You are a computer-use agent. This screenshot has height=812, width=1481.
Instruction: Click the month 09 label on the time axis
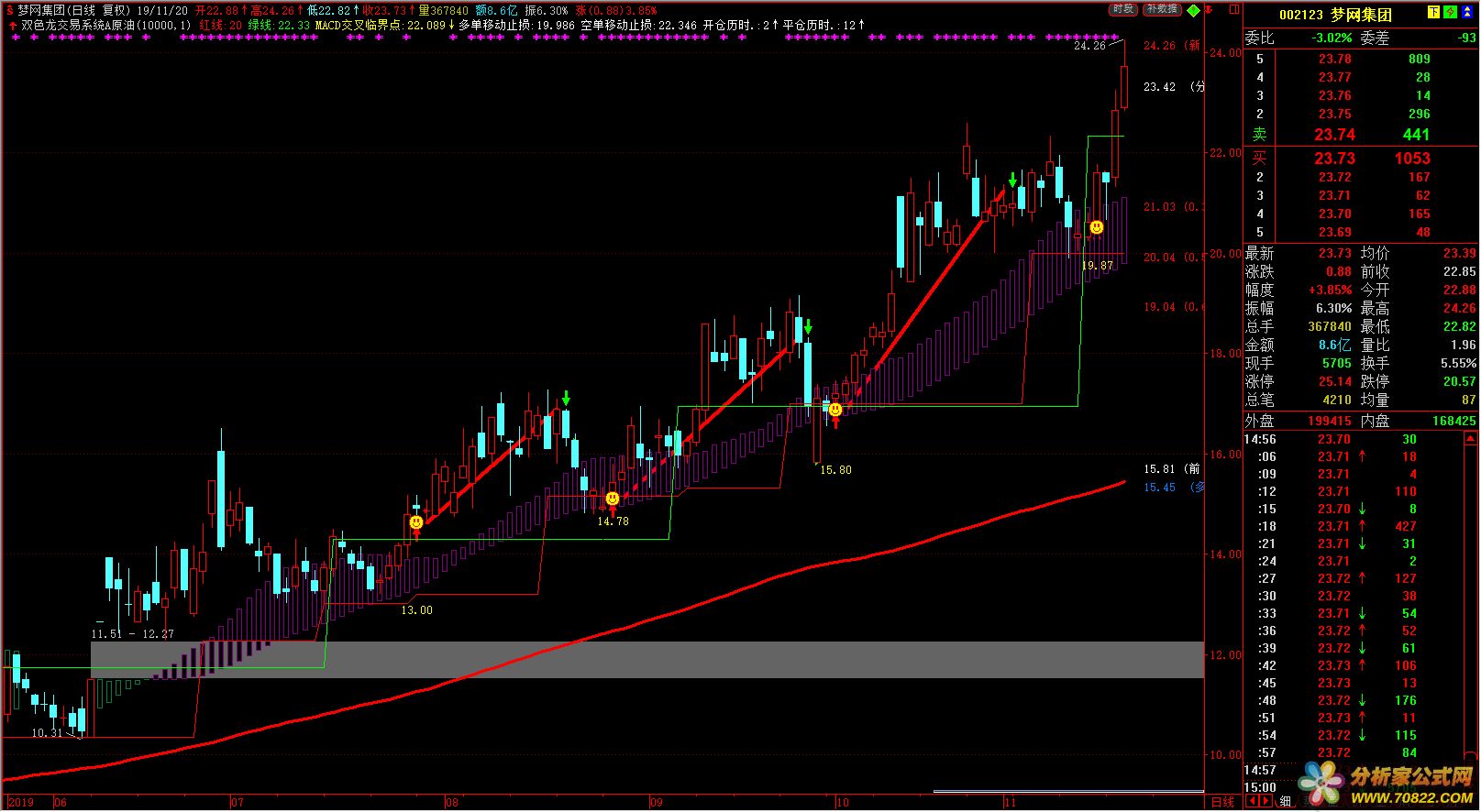click(656, 803)
